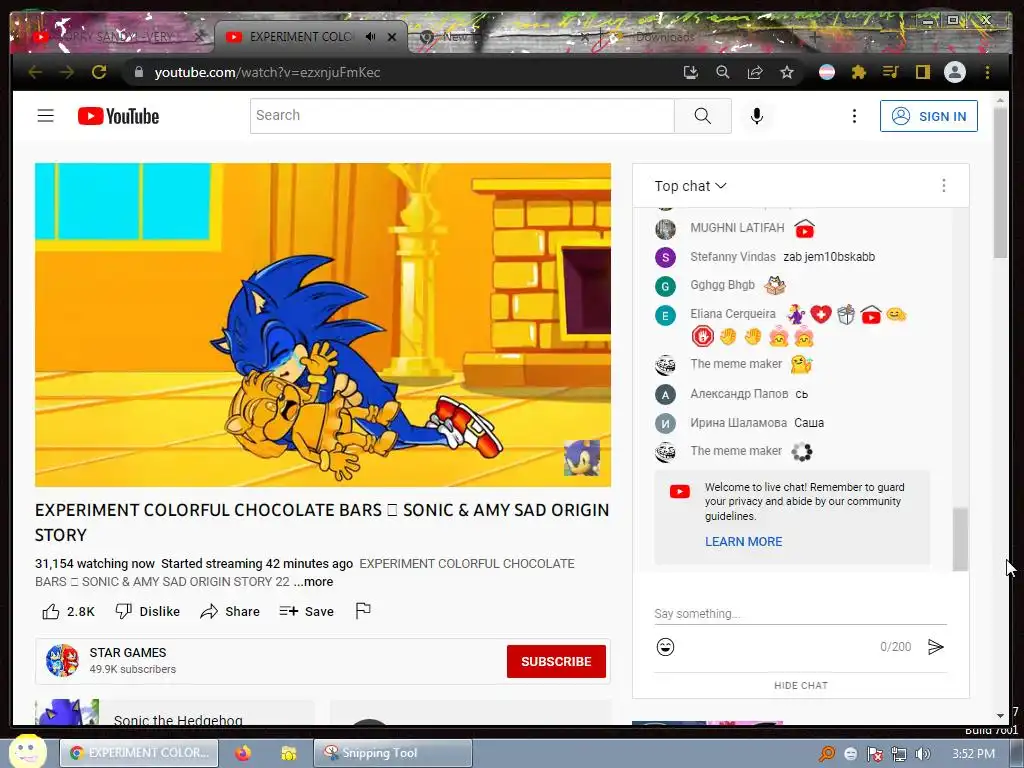
Task: Click the volume tray icon
Action: click(922, 754)
